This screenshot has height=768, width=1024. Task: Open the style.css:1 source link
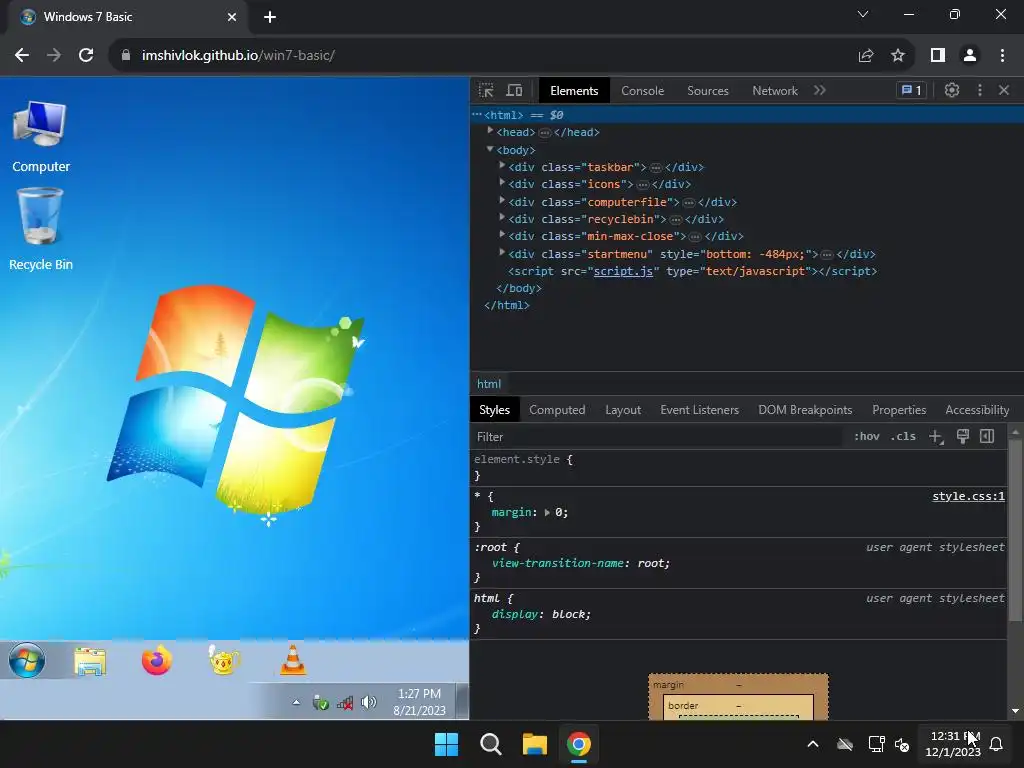coord(968,496)
